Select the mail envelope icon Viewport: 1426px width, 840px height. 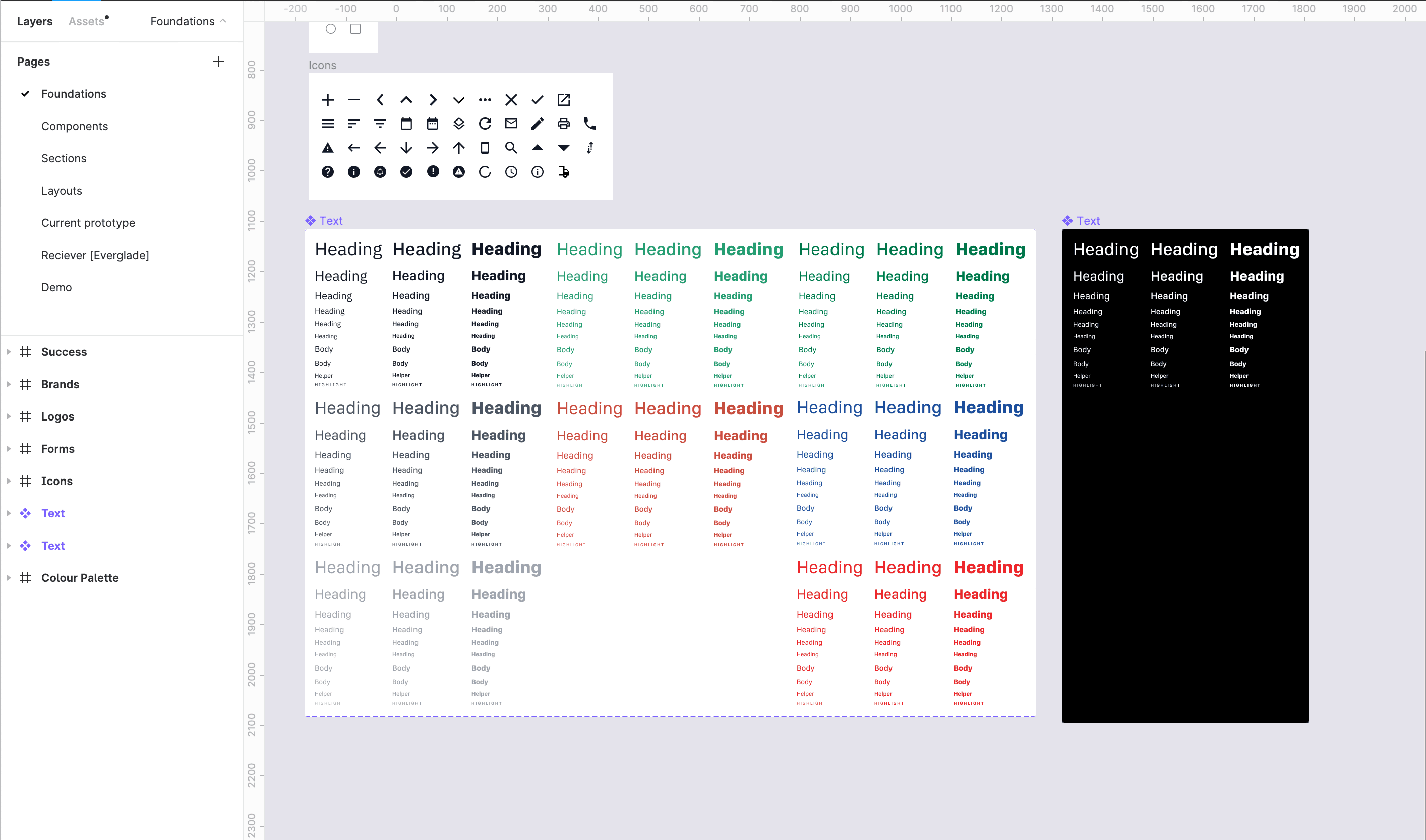[x=511, y=124]
